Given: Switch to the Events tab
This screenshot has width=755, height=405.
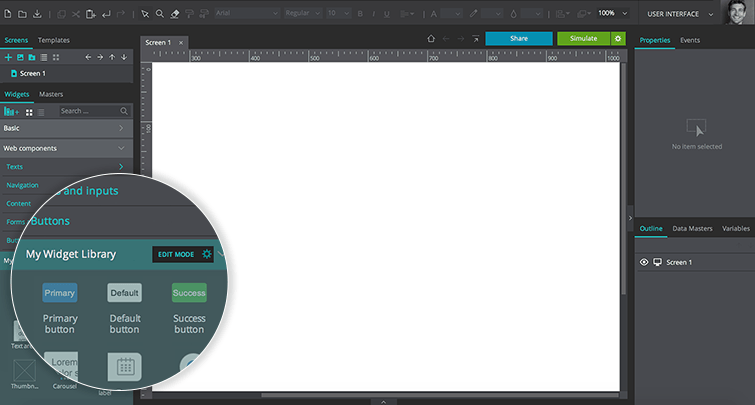Looking at the screenshot, I should click(x=690, y=40).
